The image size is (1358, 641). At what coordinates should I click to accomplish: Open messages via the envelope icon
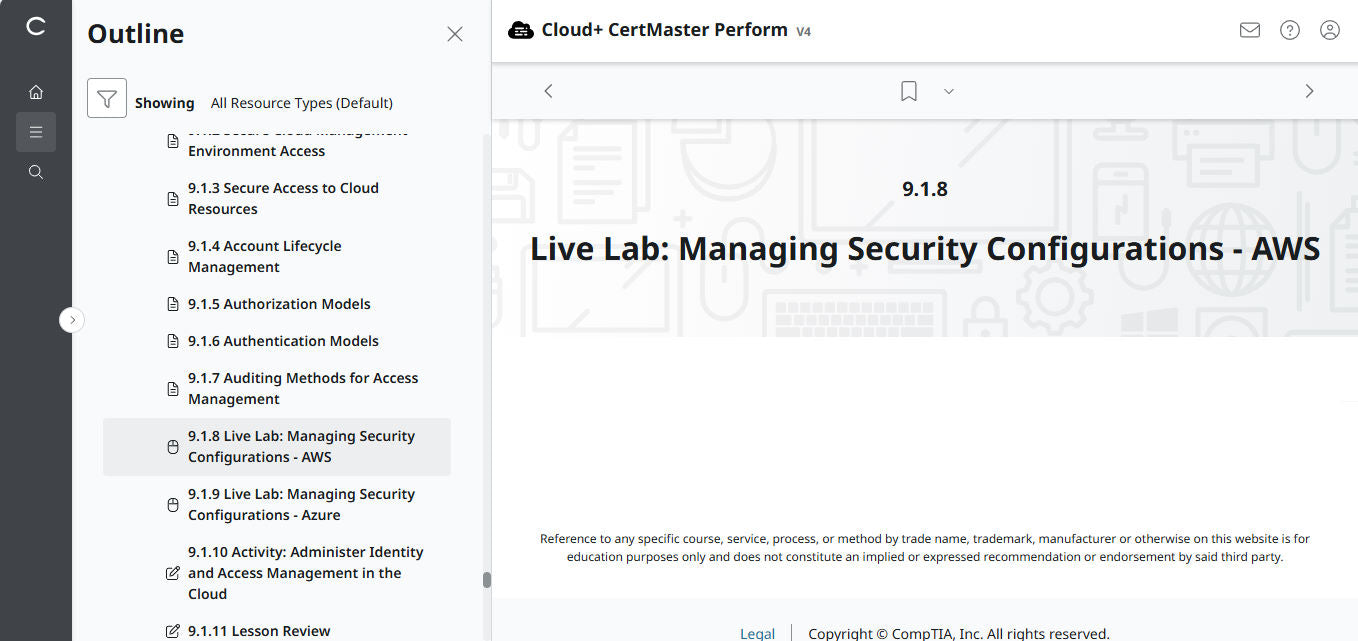coord(1249,30)
